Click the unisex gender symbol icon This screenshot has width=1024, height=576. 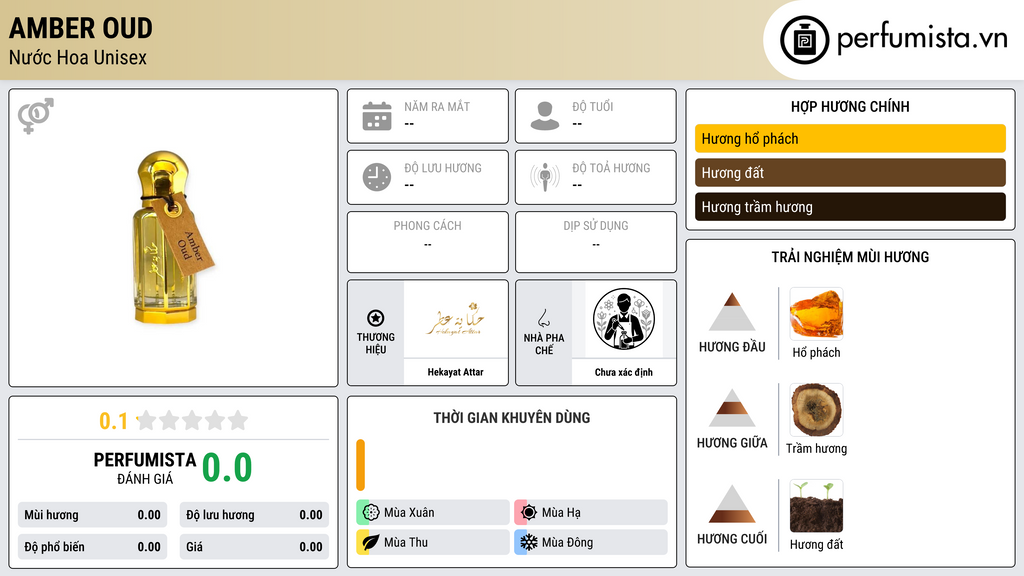(36, 116)
